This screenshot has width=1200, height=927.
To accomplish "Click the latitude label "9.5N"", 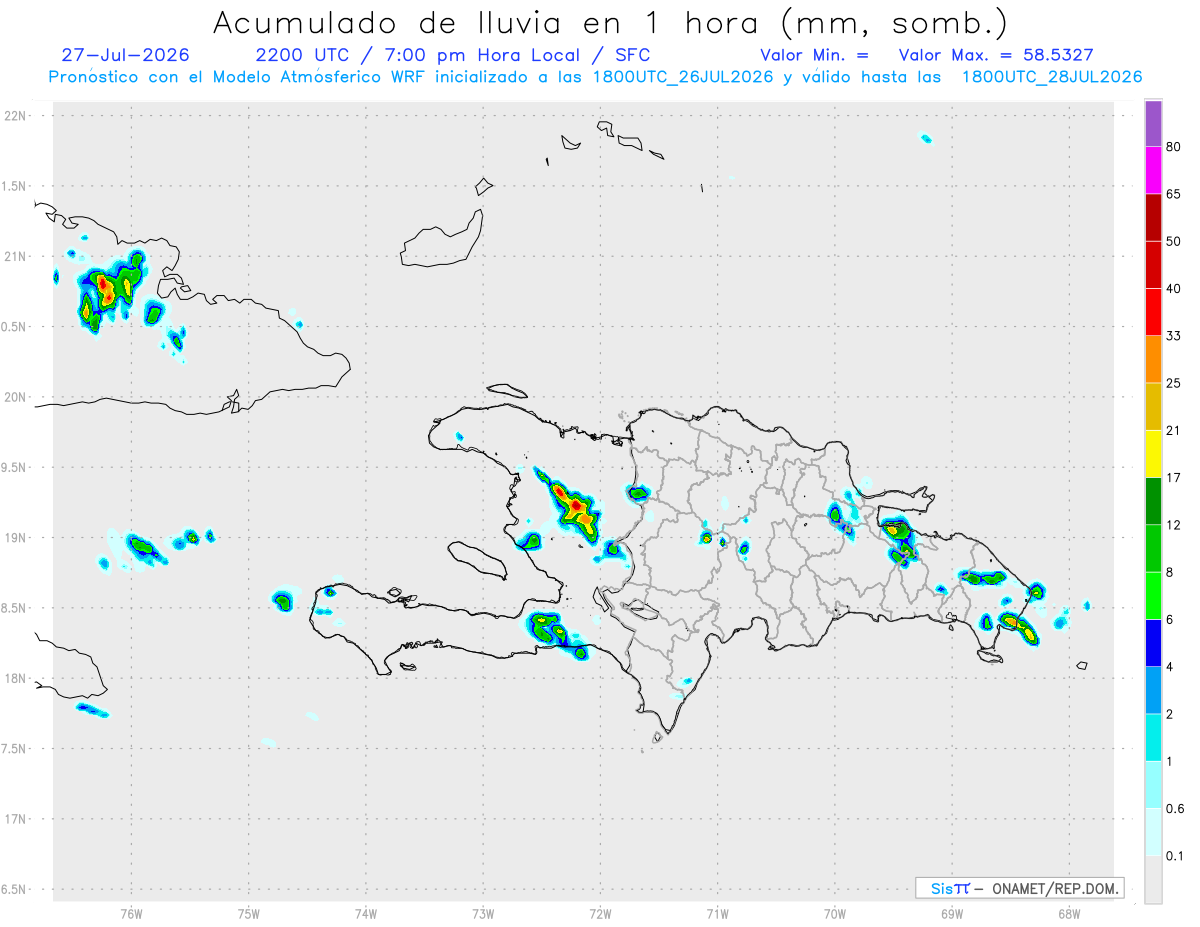I will (14, 467).
